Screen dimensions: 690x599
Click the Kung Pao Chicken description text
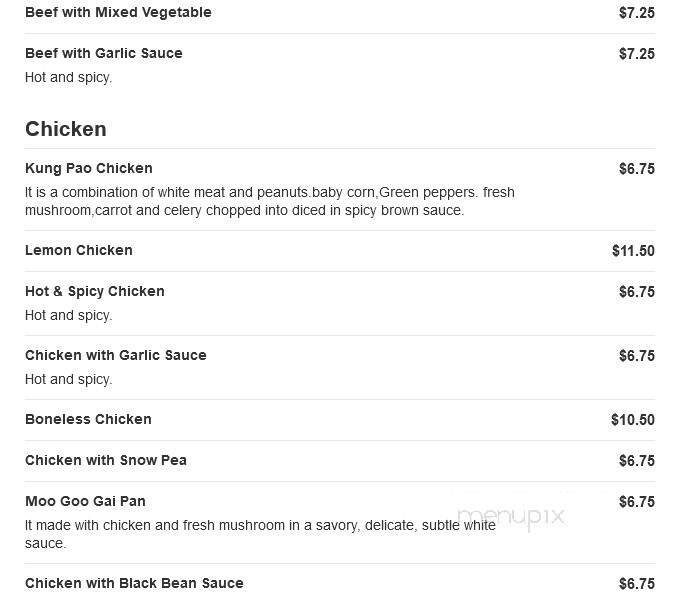(269, 201)
